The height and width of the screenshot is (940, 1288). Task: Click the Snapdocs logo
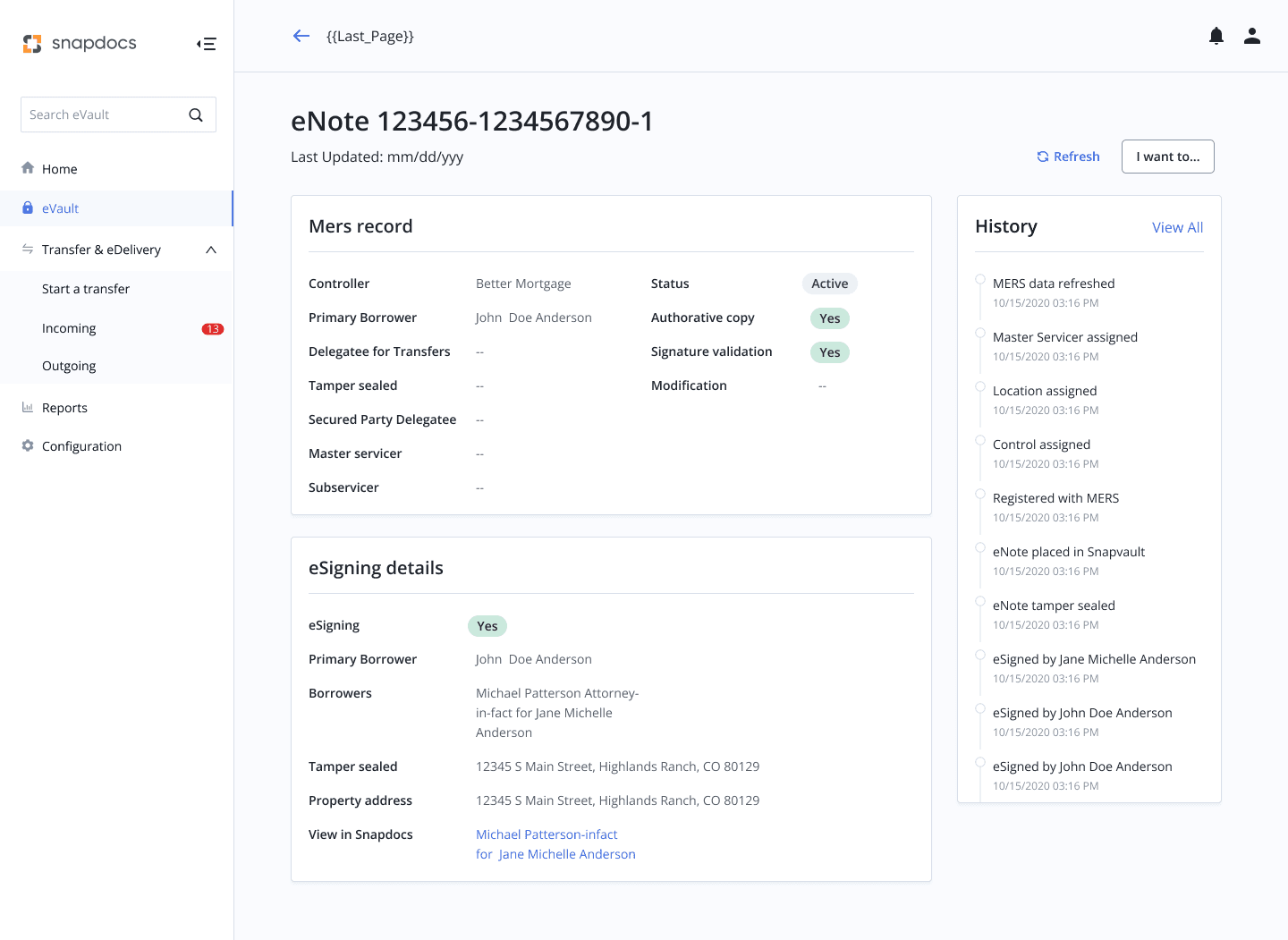[80, 43]
